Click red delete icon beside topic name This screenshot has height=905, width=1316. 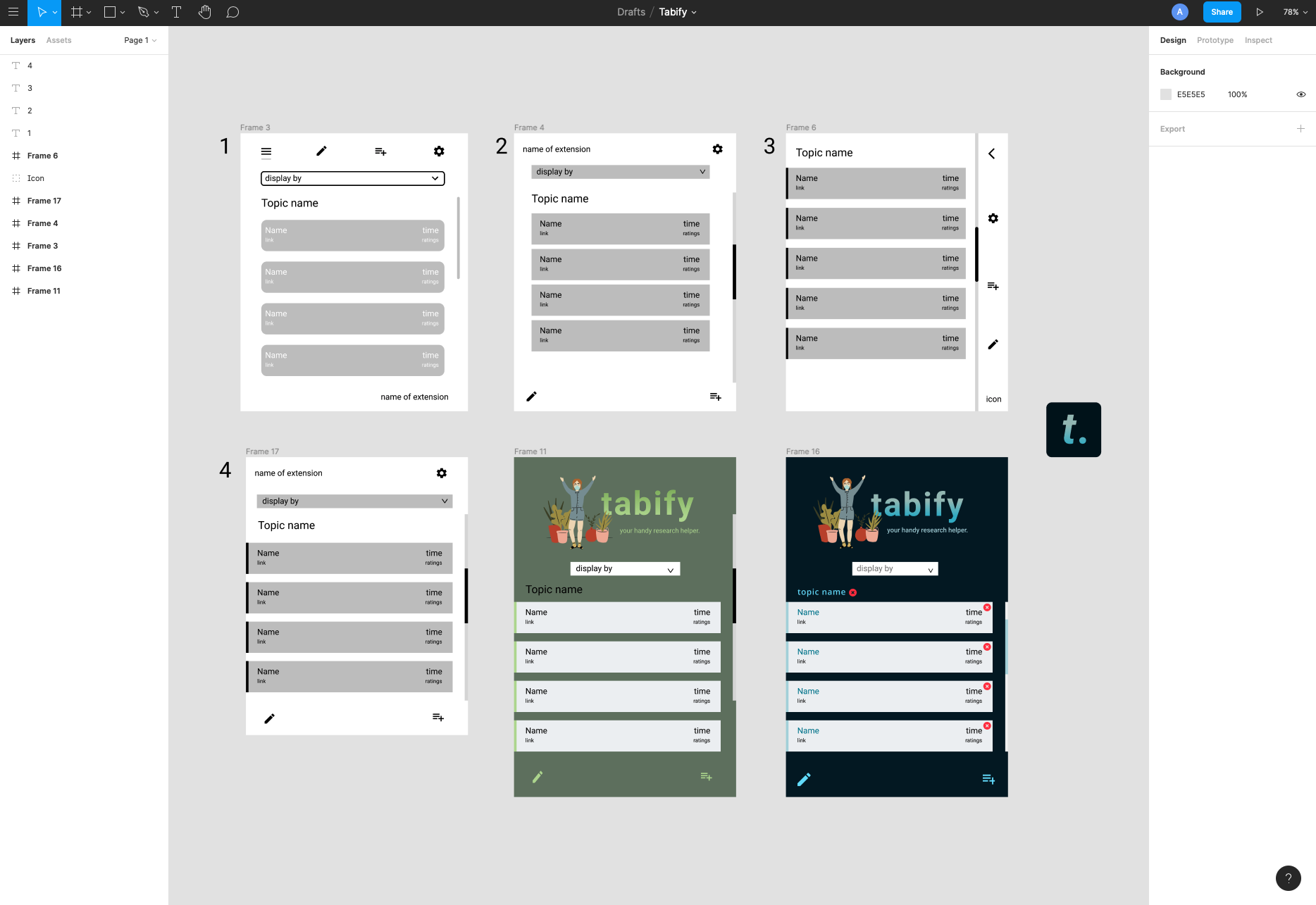tap(853, 592)
